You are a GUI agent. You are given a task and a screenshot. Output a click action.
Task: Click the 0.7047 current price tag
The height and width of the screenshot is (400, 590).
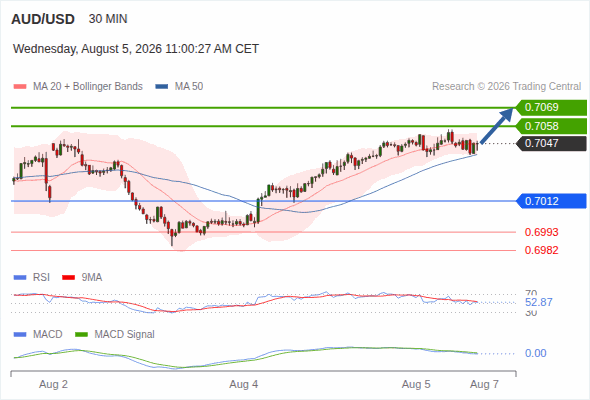551,143
